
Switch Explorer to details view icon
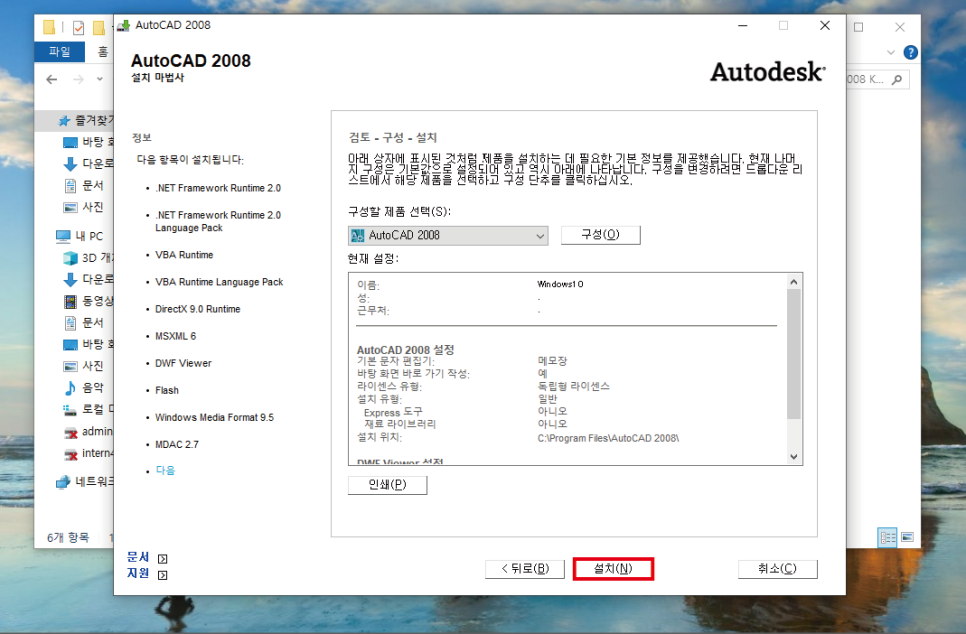point(888,537)
